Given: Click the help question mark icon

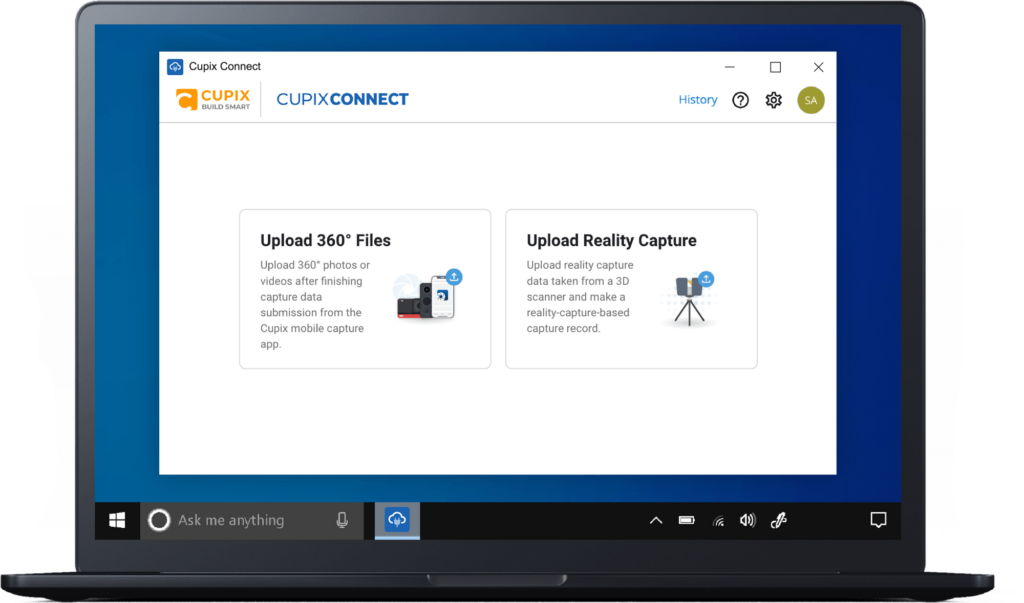Looking at the screenshot, I should (740, 100).
